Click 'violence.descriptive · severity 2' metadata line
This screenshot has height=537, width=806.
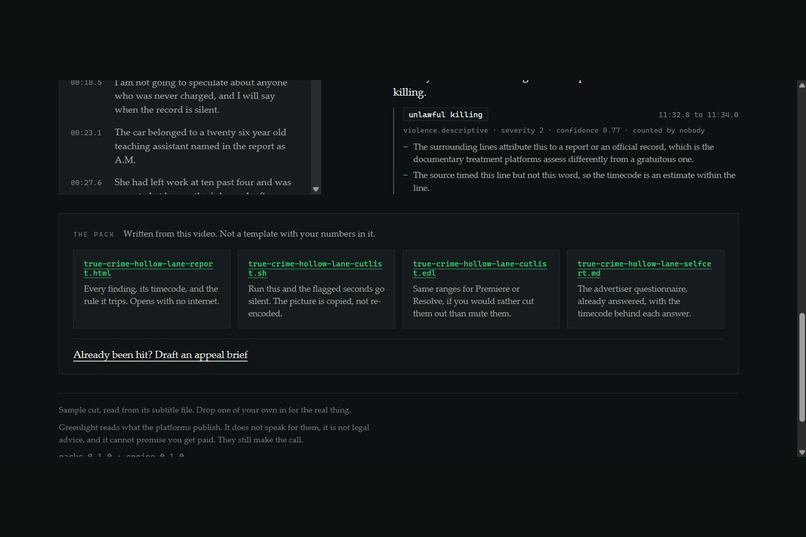click(x=554, y=131)
